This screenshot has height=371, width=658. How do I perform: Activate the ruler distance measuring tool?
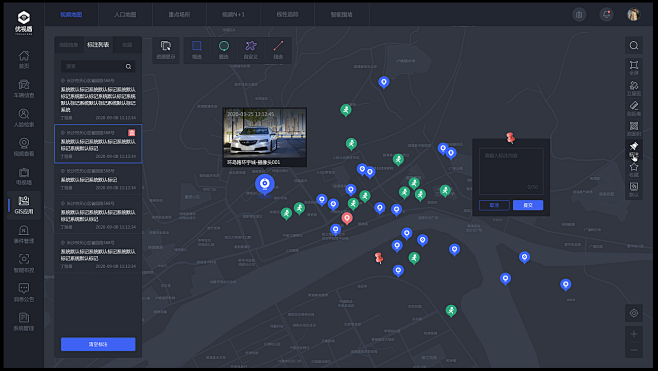point(634,108)
